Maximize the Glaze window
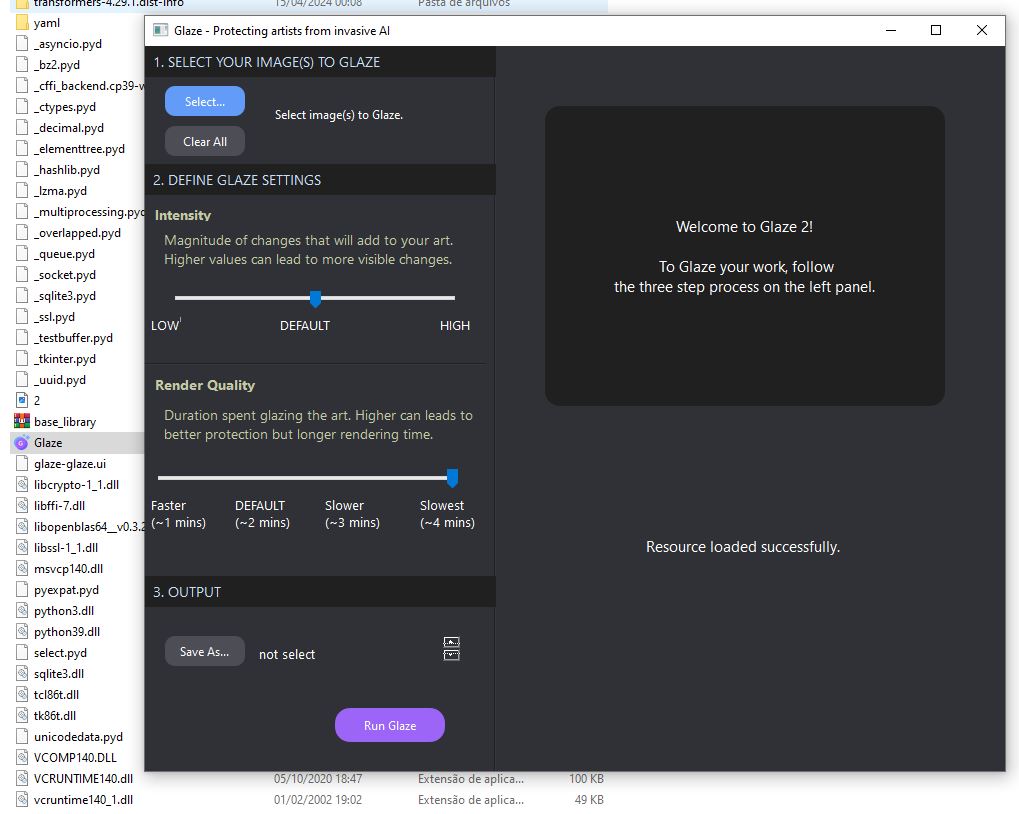Screen dimensions: 1019x814 (936, 30)
